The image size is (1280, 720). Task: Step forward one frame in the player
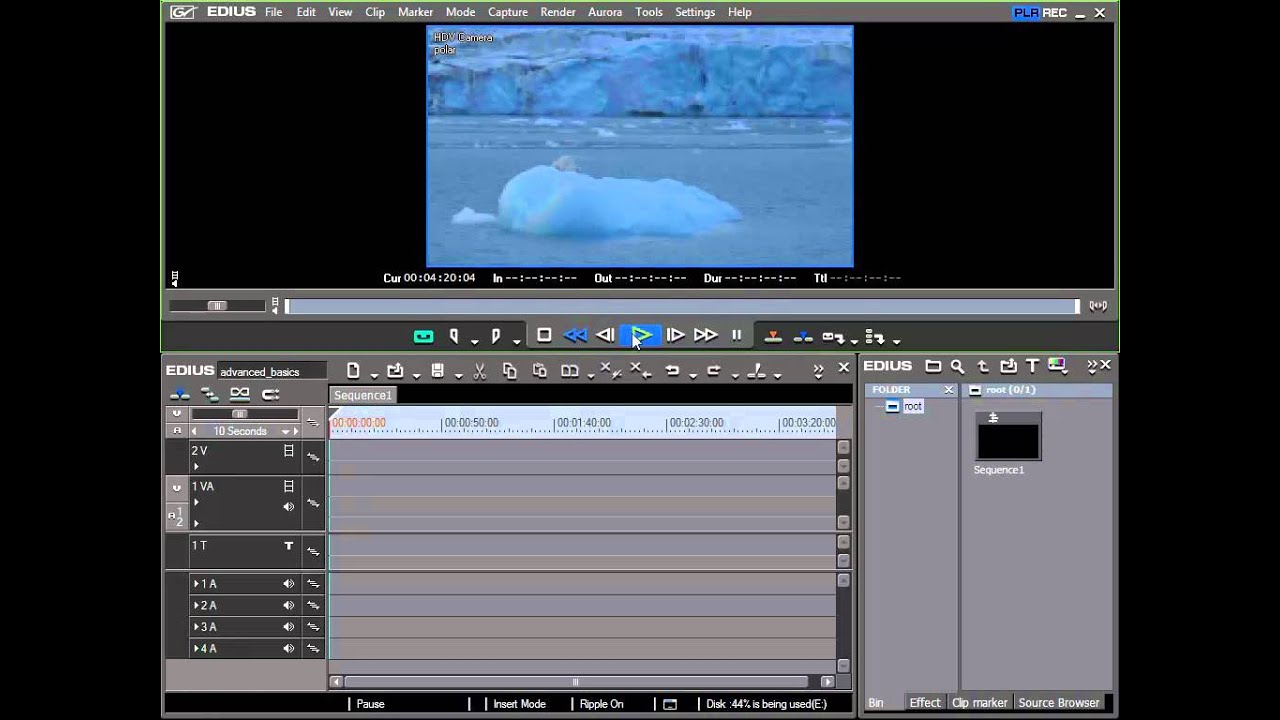tap(675, 336)
